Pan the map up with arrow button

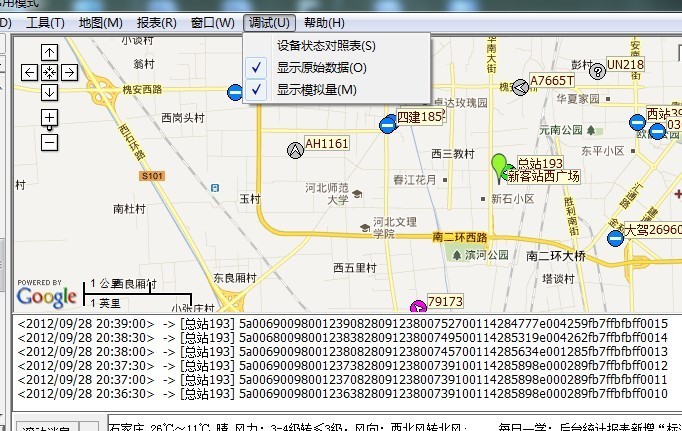tap(50, 52)
